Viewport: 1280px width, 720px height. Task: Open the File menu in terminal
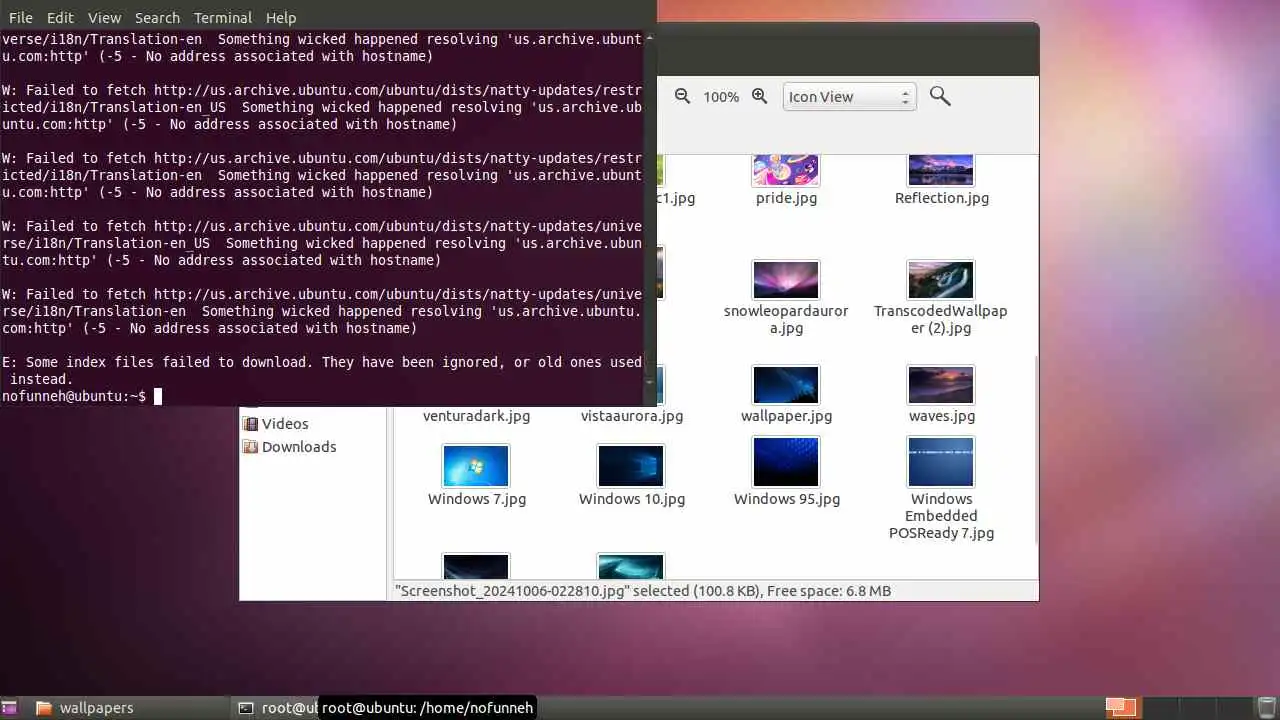(x=20, y=17)
